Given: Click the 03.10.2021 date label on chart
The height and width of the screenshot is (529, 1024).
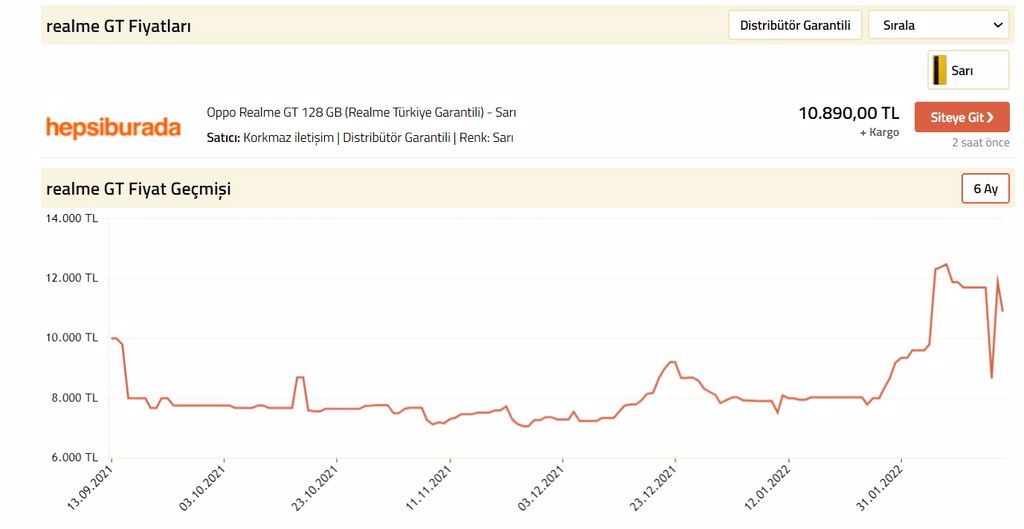Looking at the screenshot, I should tap(203, 488).
